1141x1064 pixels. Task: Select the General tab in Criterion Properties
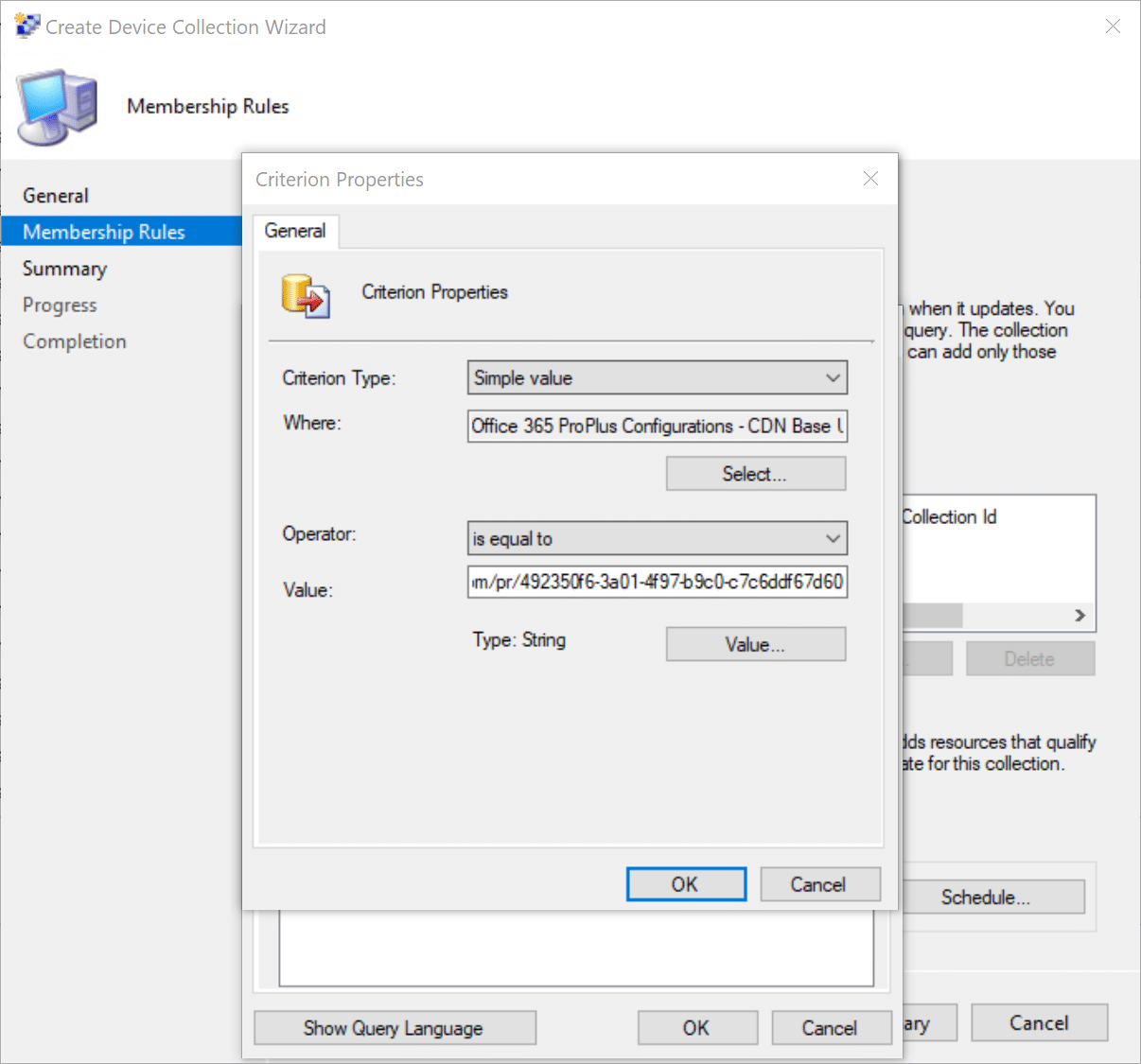[295, 231]
